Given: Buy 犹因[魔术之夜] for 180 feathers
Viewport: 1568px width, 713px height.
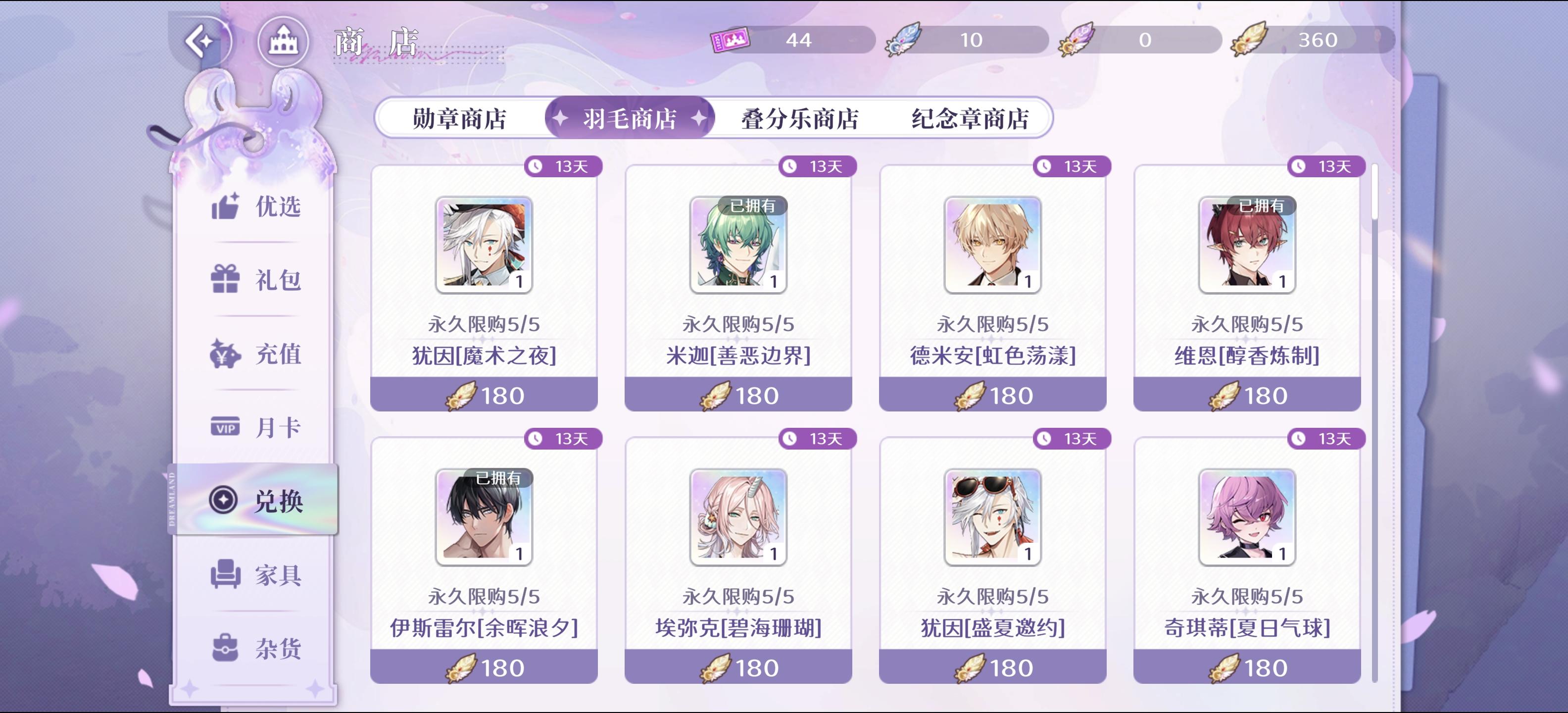Looking at the screenshot, I should [484, 395].
